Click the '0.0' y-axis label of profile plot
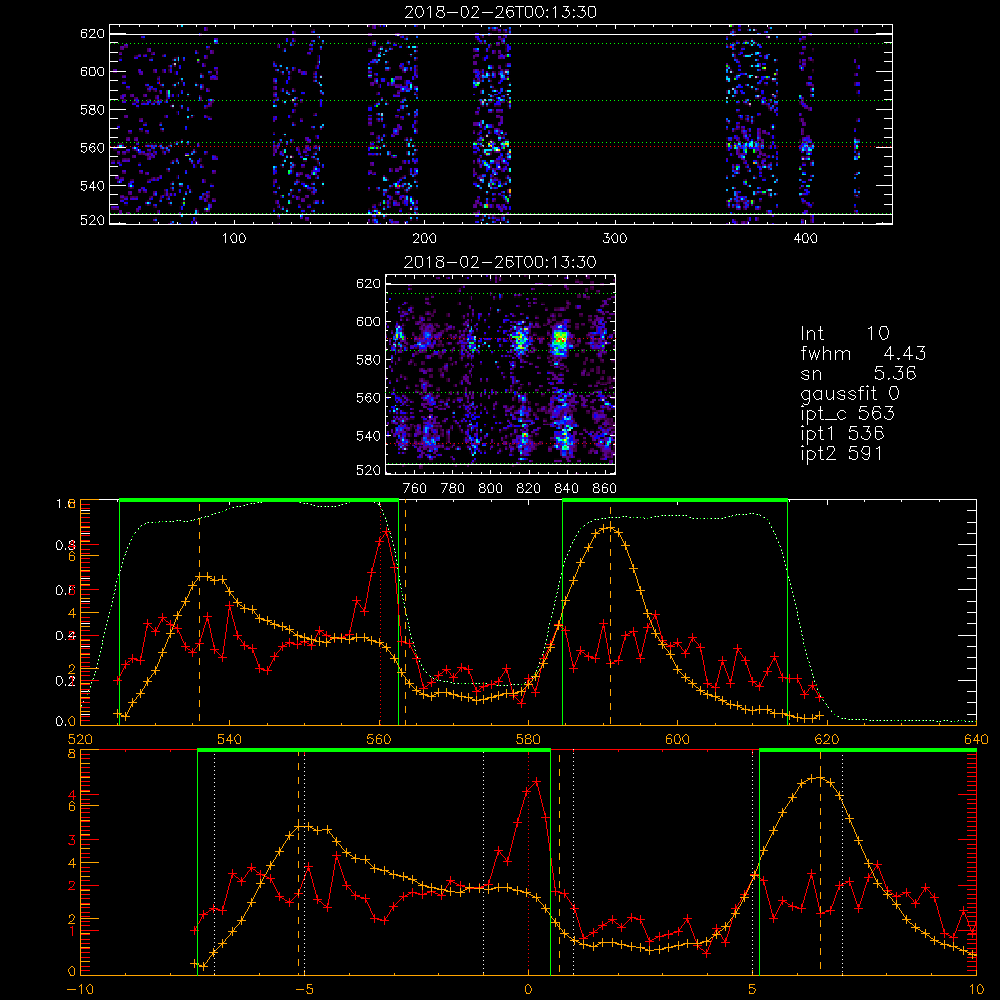Viewport: 1000px width, 1000px height. click(x=66, y=722)
